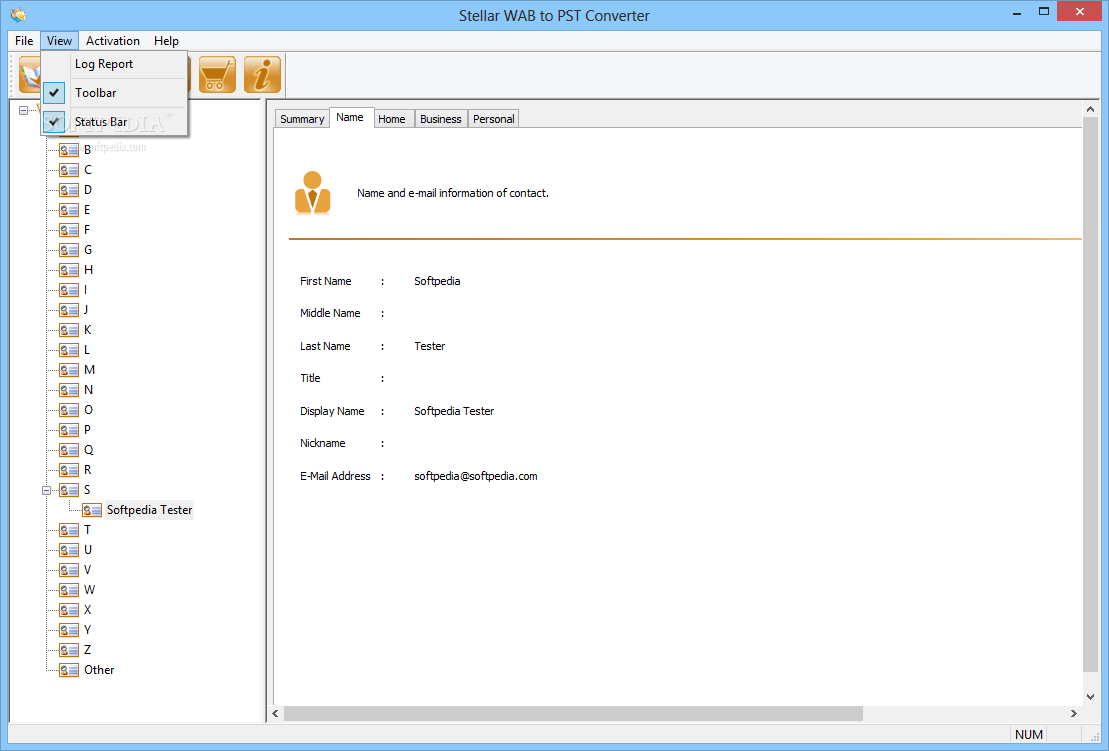Select the Name tab
This screenshot has height=751, width=1109.
tap(350, 117)
